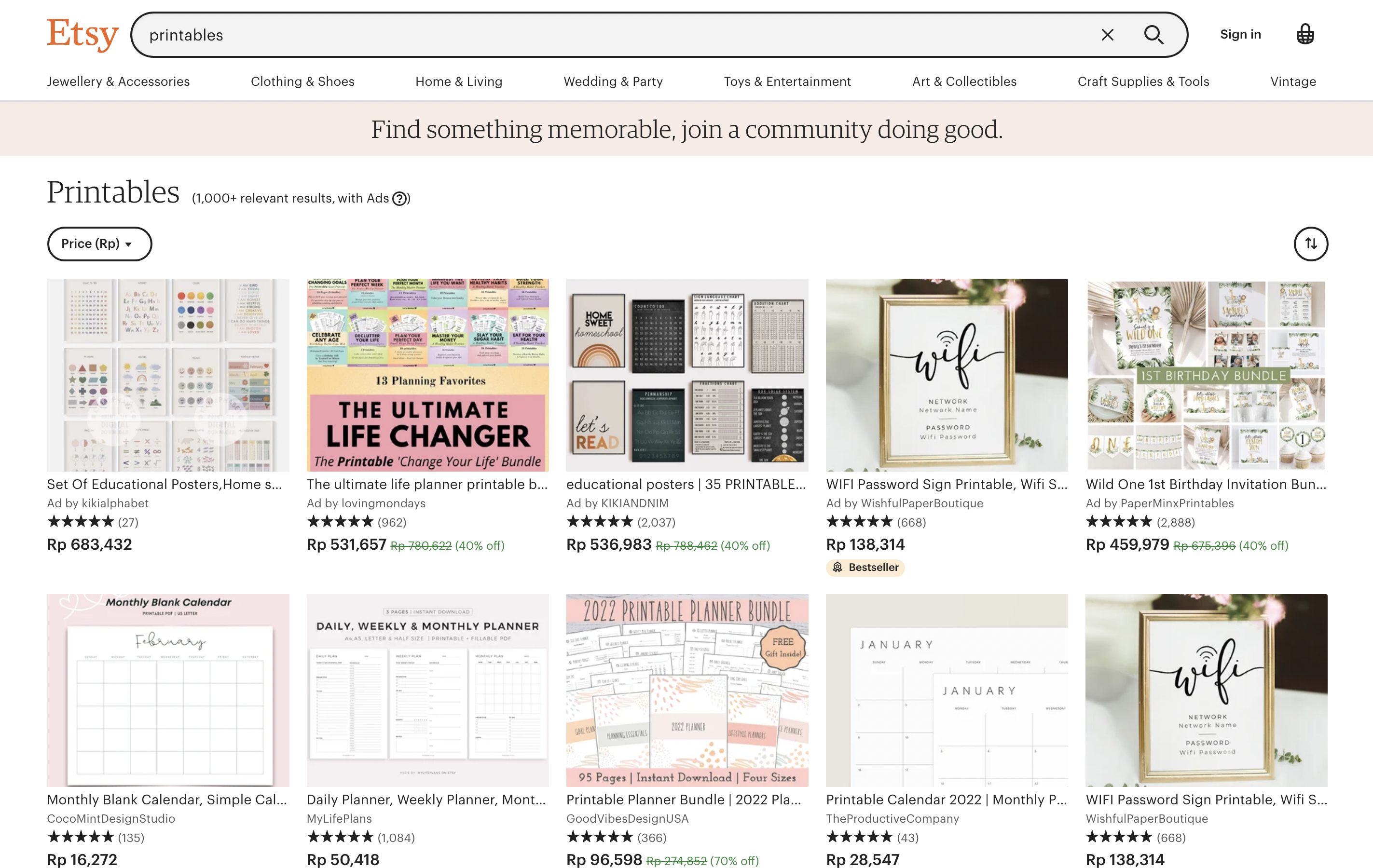
Task: Click the Bestseller badge on WIFI sign
Action: tap(865, 567)
